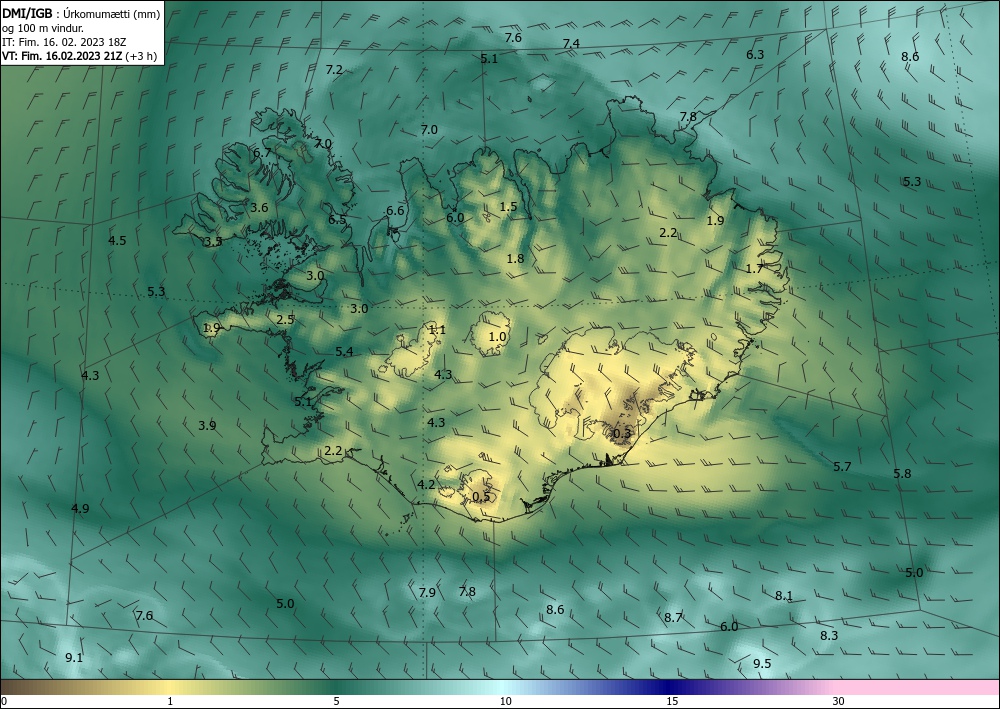Select the 15 tick label on color scale

[x=672, y=702]
